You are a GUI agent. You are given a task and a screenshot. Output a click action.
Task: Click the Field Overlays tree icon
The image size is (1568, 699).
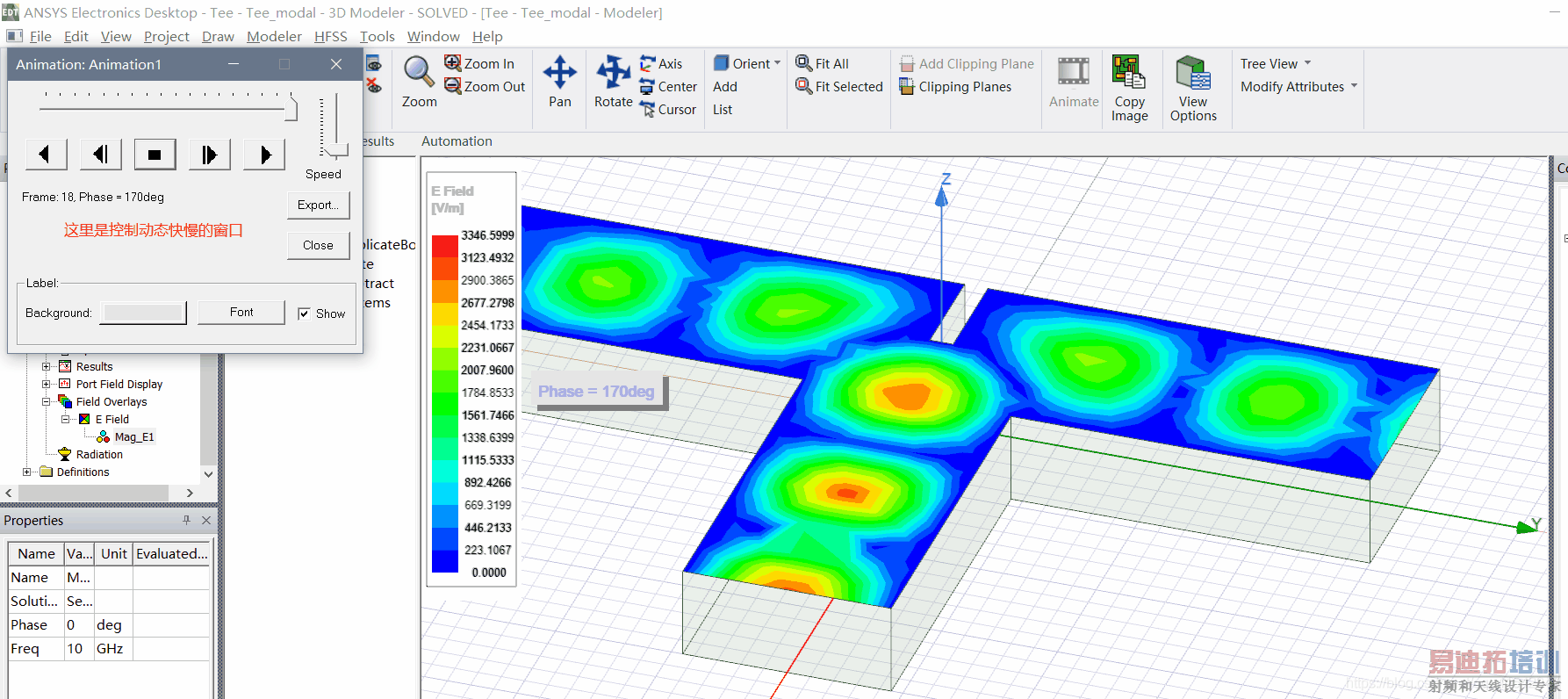[65, 401]
